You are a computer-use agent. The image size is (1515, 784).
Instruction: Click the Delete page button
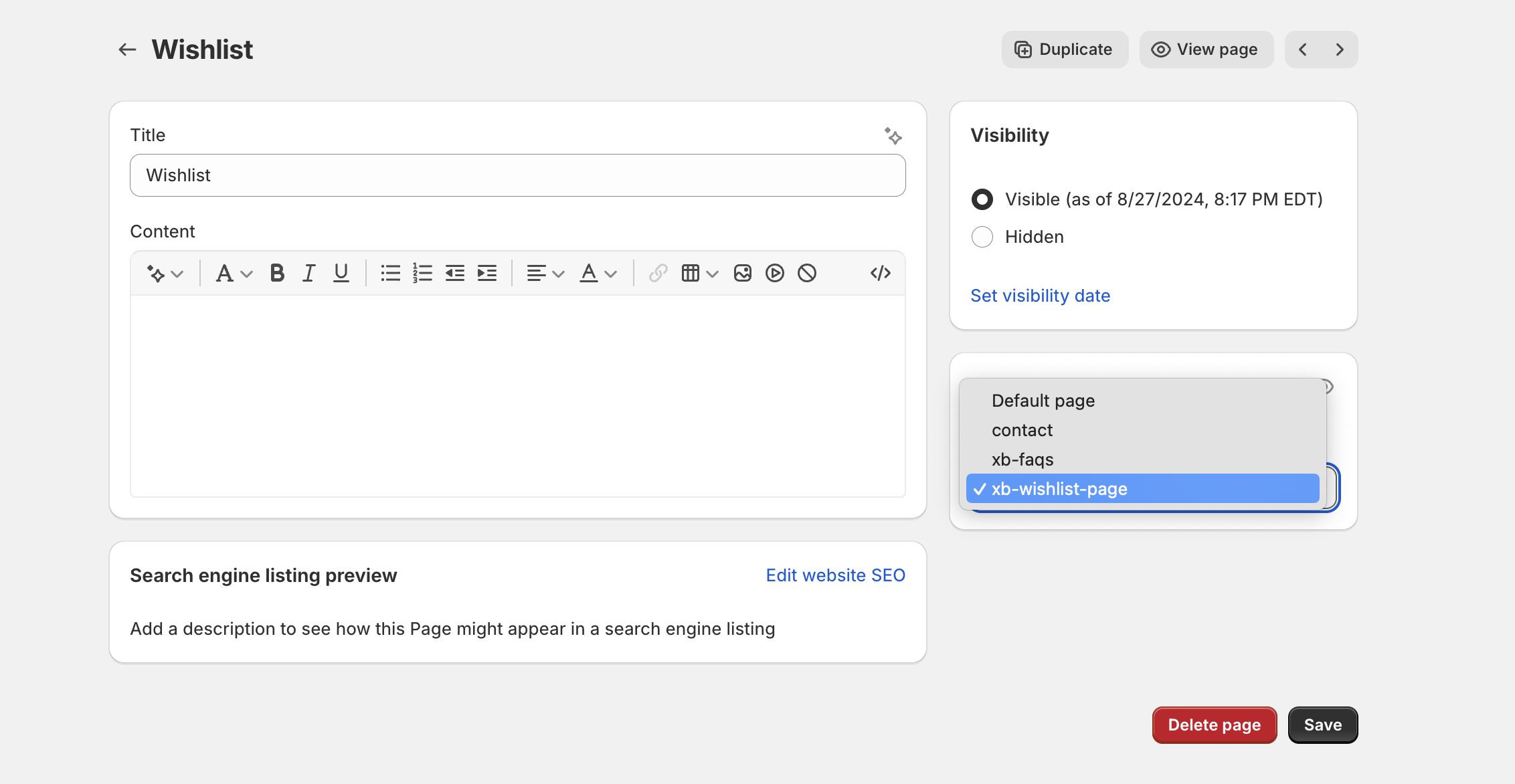pos(1214,725)
